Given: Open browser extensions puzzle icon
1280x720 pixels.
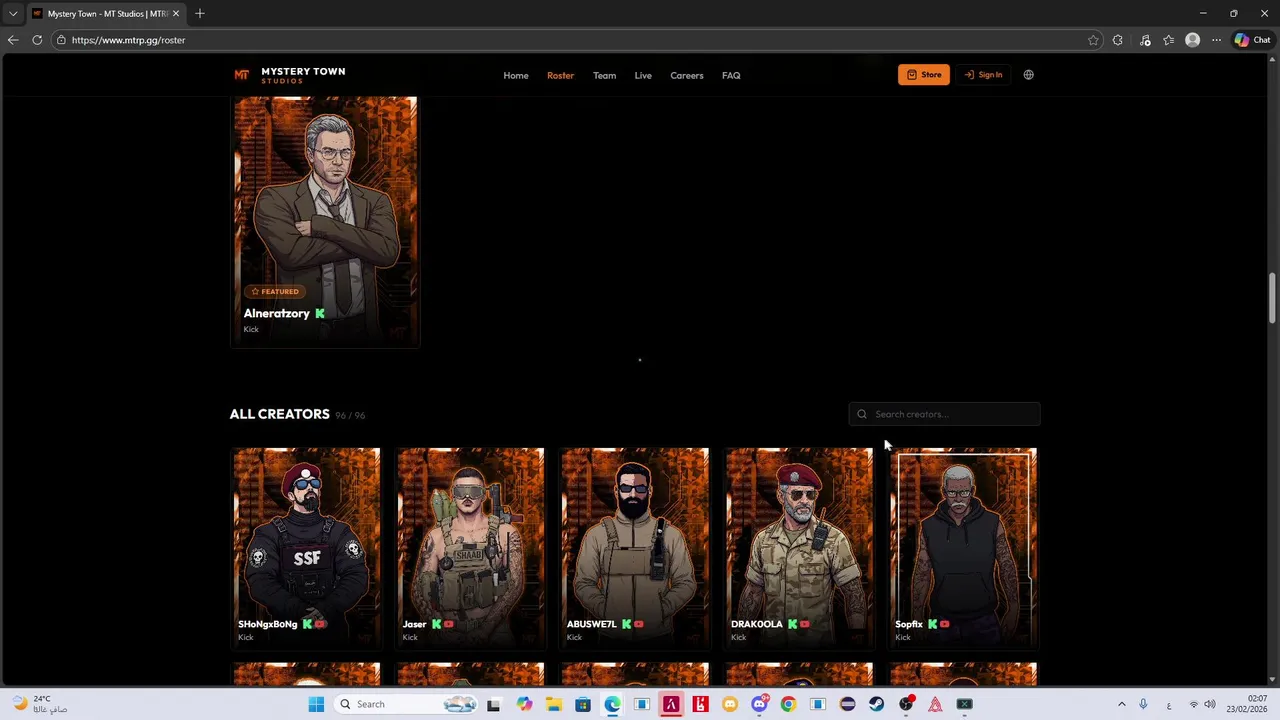Looking at the screenshot, I should [x=1117, y=40].
